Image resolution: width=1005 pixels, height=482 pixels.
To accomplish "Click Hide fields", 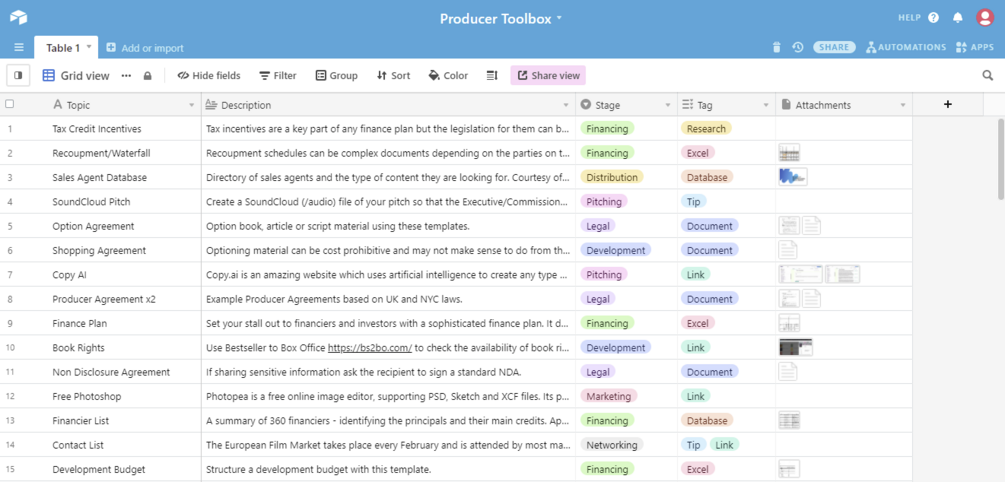I will (209, 76).
